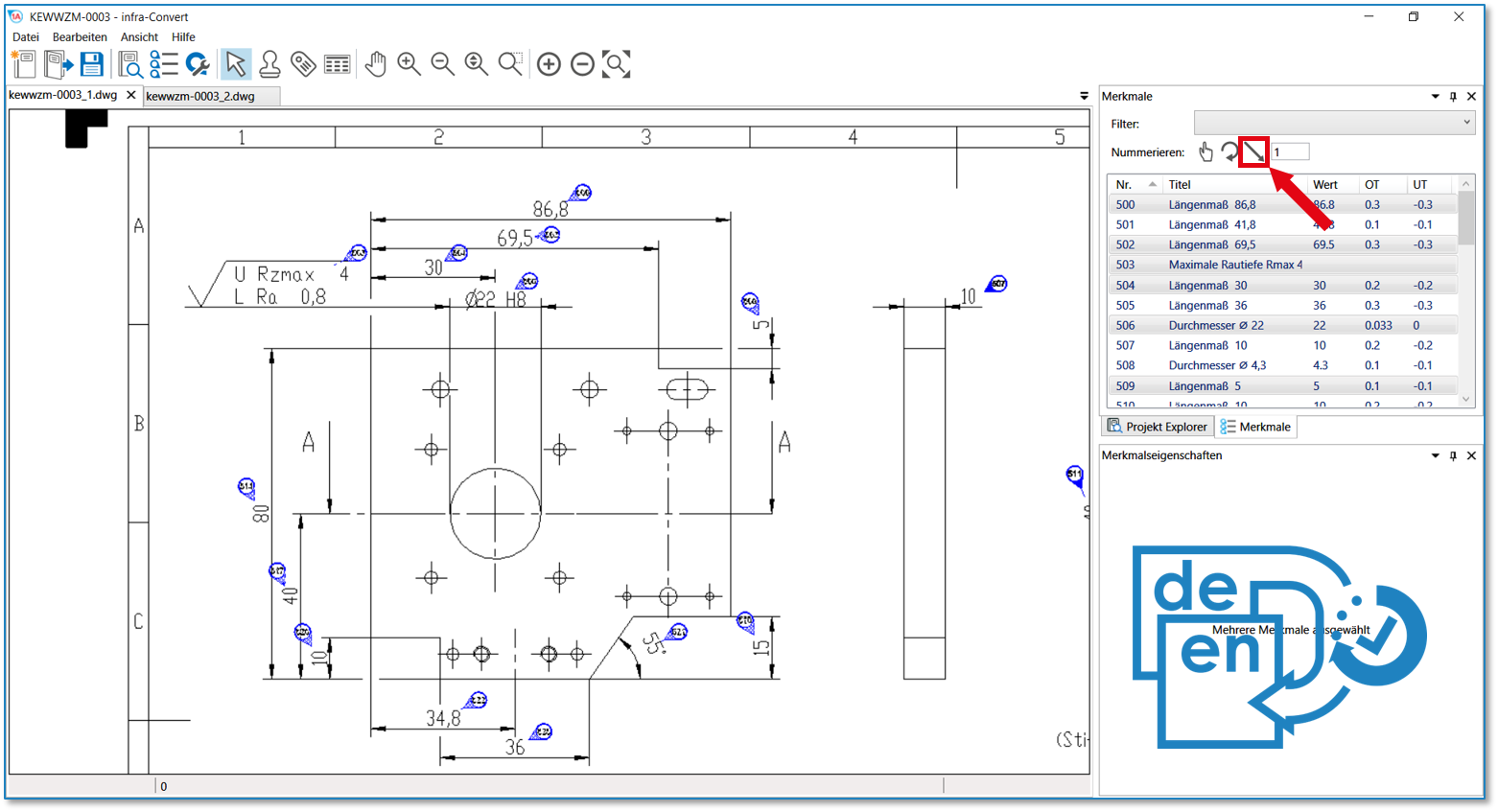
Task: Activate the hand pan tool
Action: (x=375, y=64)
